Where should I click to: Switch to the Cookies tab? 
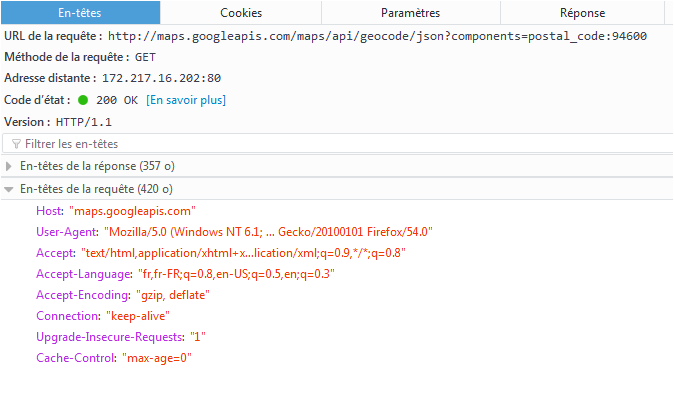coord(241,13)
